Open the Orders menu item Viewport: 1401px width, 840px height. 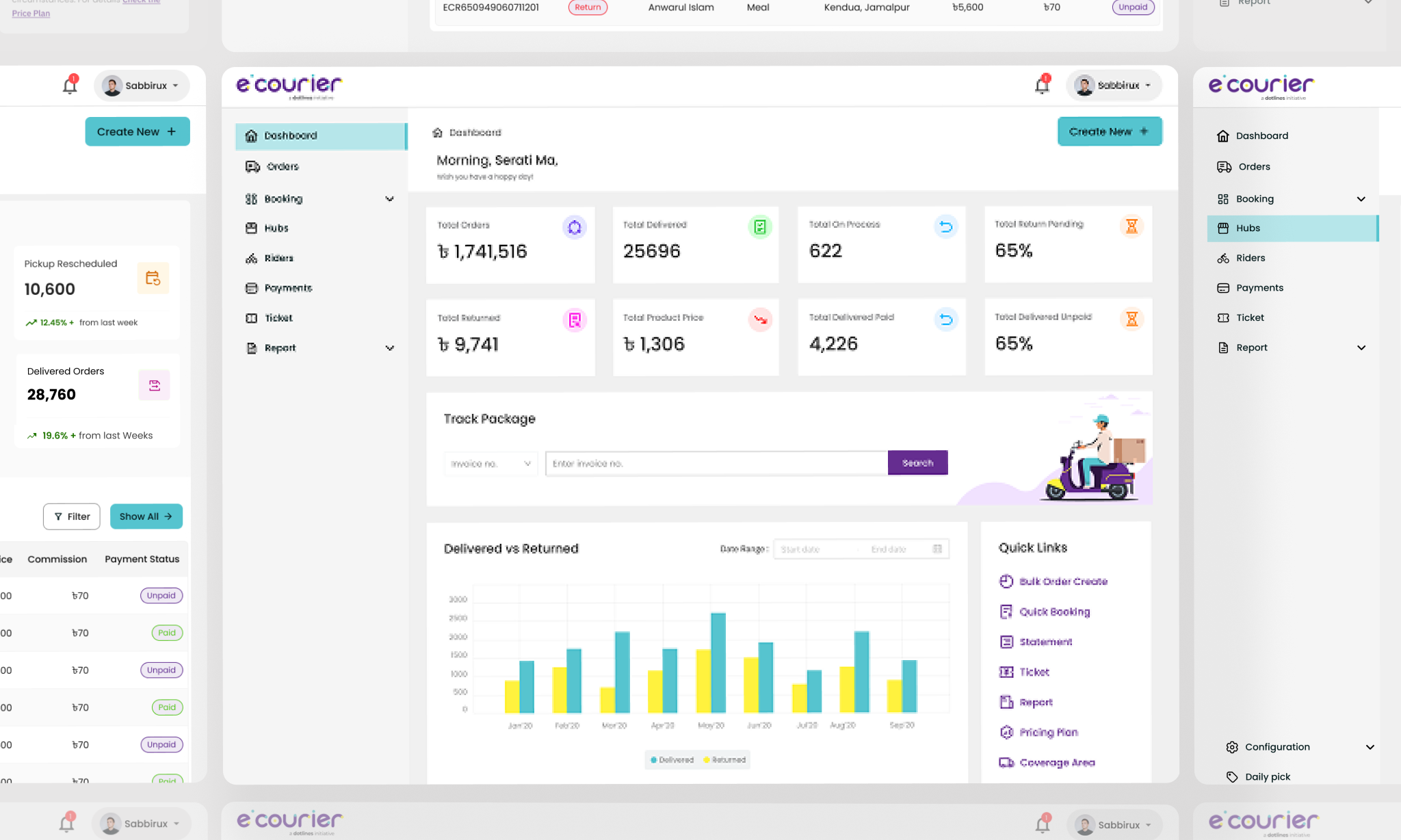(x=283, y=166)
